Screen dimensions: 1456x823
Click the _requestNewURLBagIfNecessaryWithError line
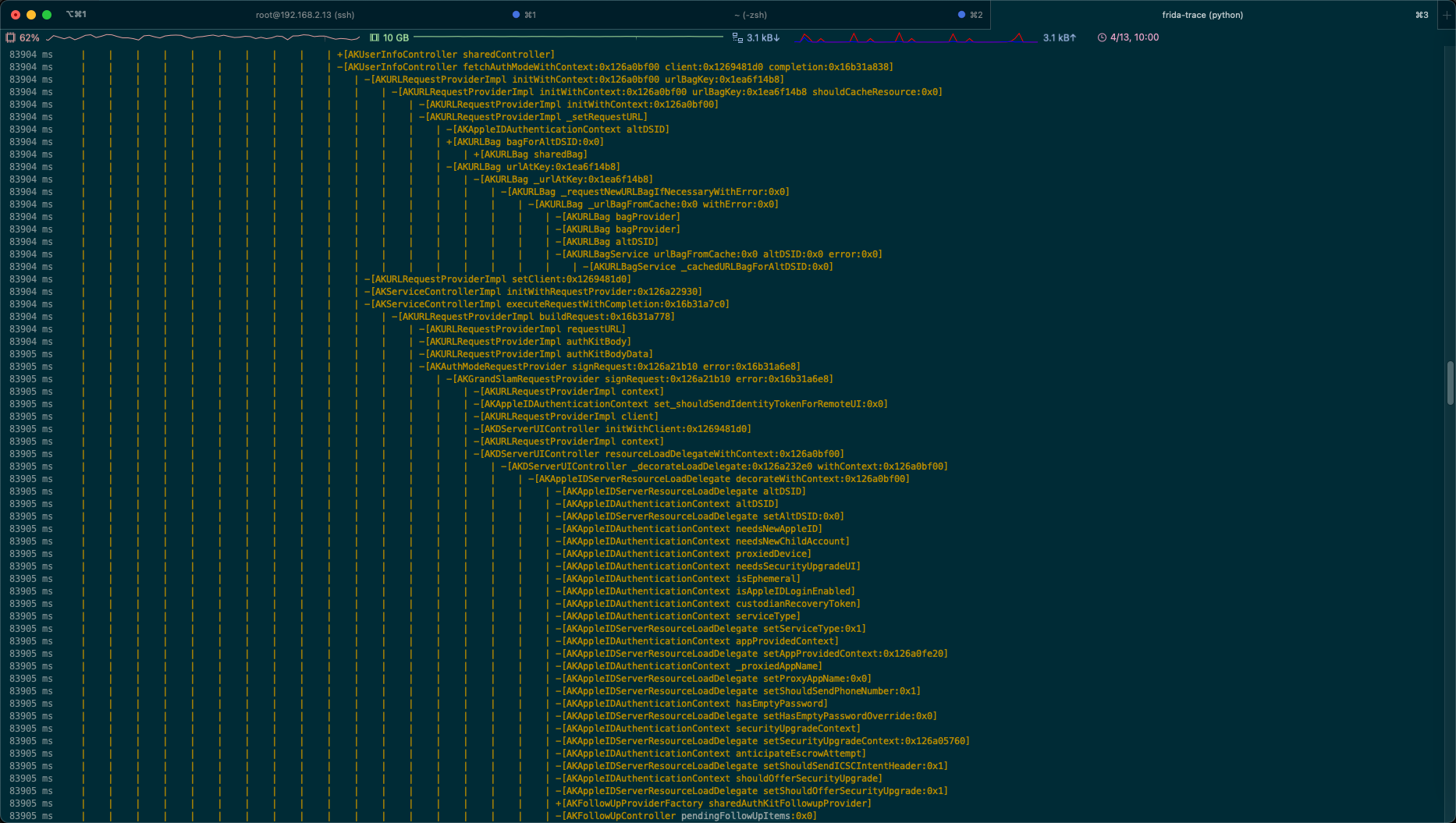point(645,192)
